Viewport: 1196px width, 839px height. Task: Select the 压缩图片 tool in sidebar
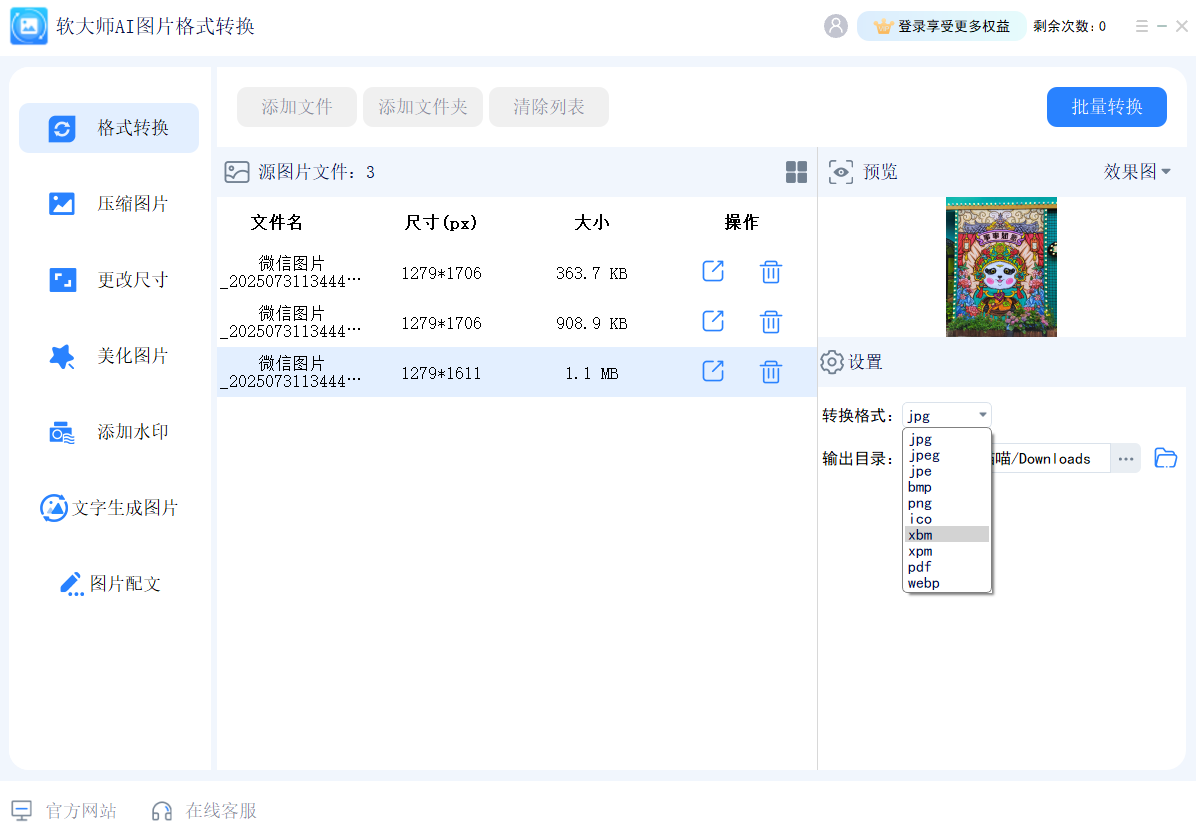pyautogui.click(x=108, y=203)
